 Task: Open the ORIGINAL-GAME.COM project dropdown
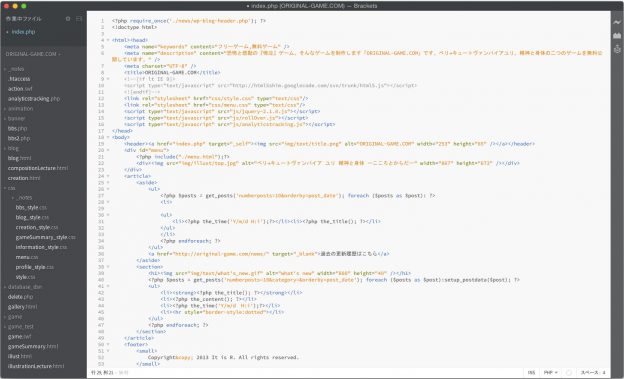point(33,54)
